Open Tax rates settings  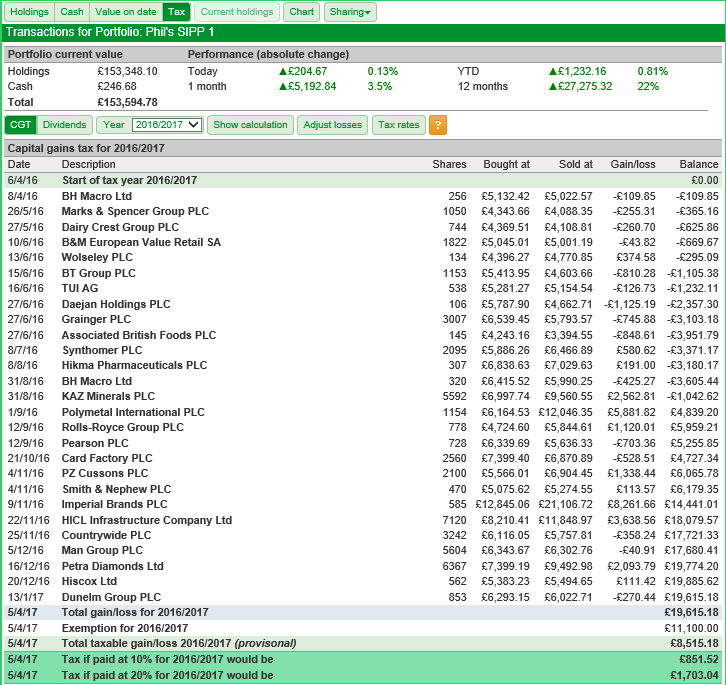click(399, 125)
